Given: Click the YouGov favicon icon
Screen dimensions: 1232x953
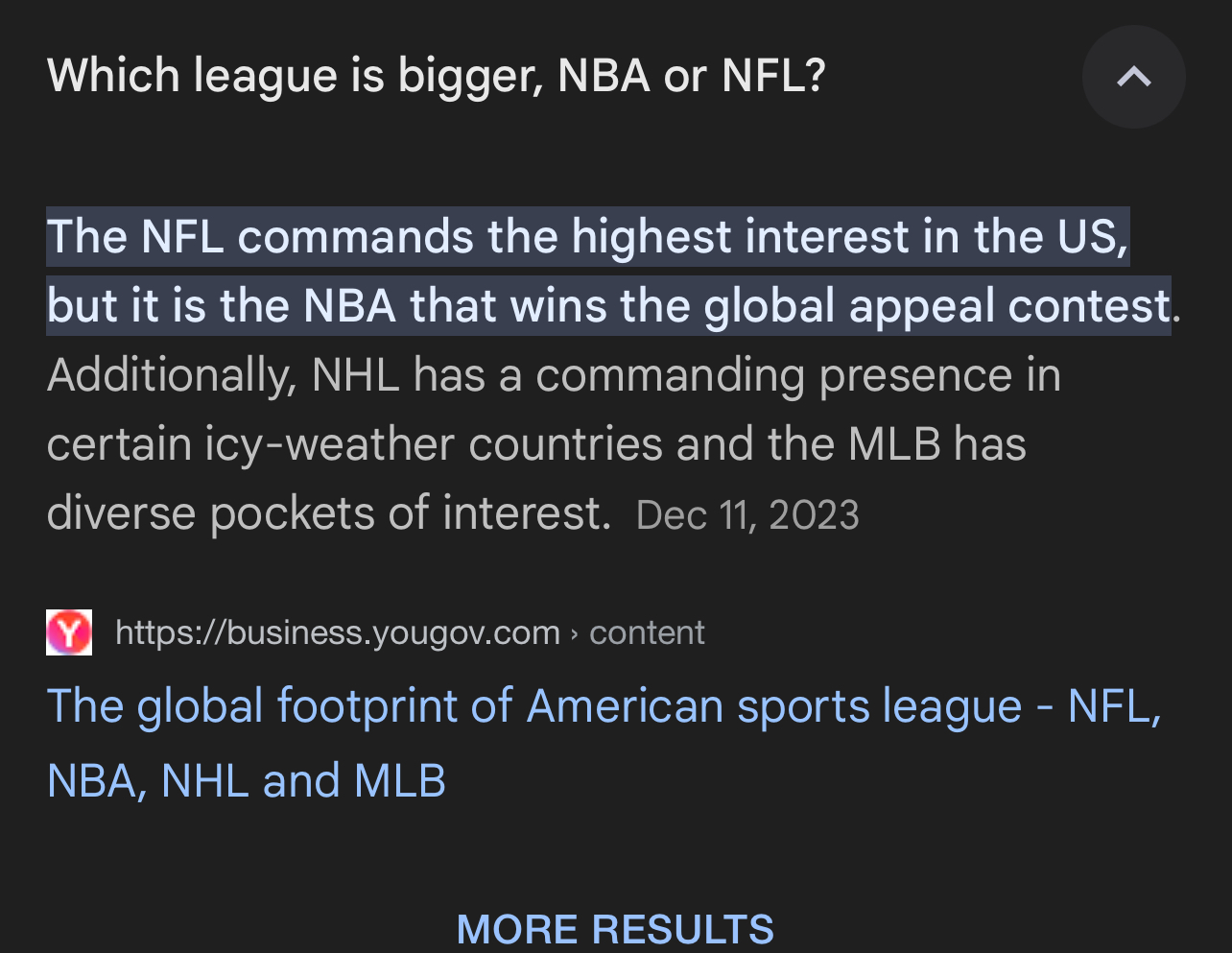Looking at the screenshot, I should pyautogui.click(x=69, y=632).
